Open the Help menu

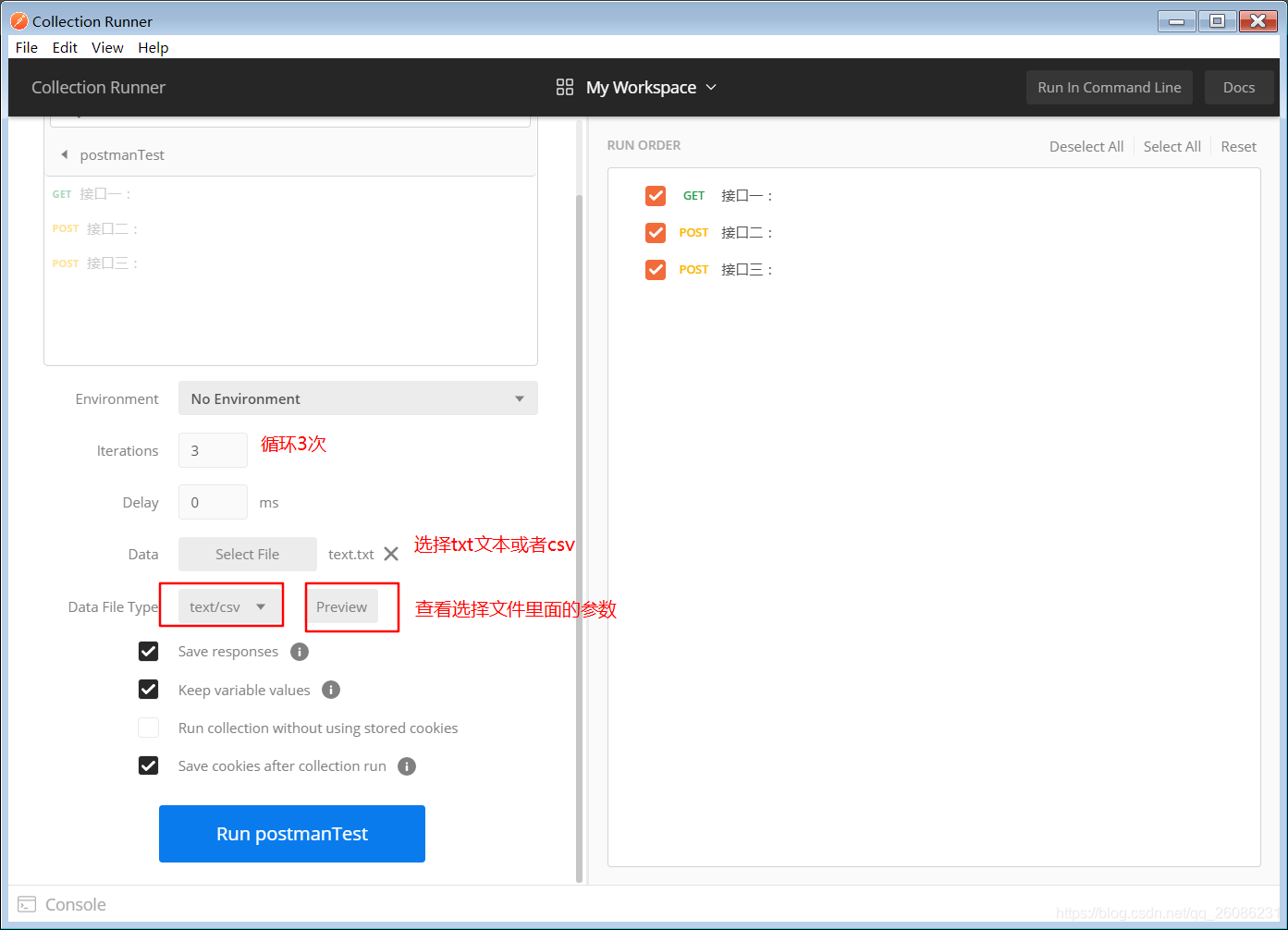(x=153, y=47)
